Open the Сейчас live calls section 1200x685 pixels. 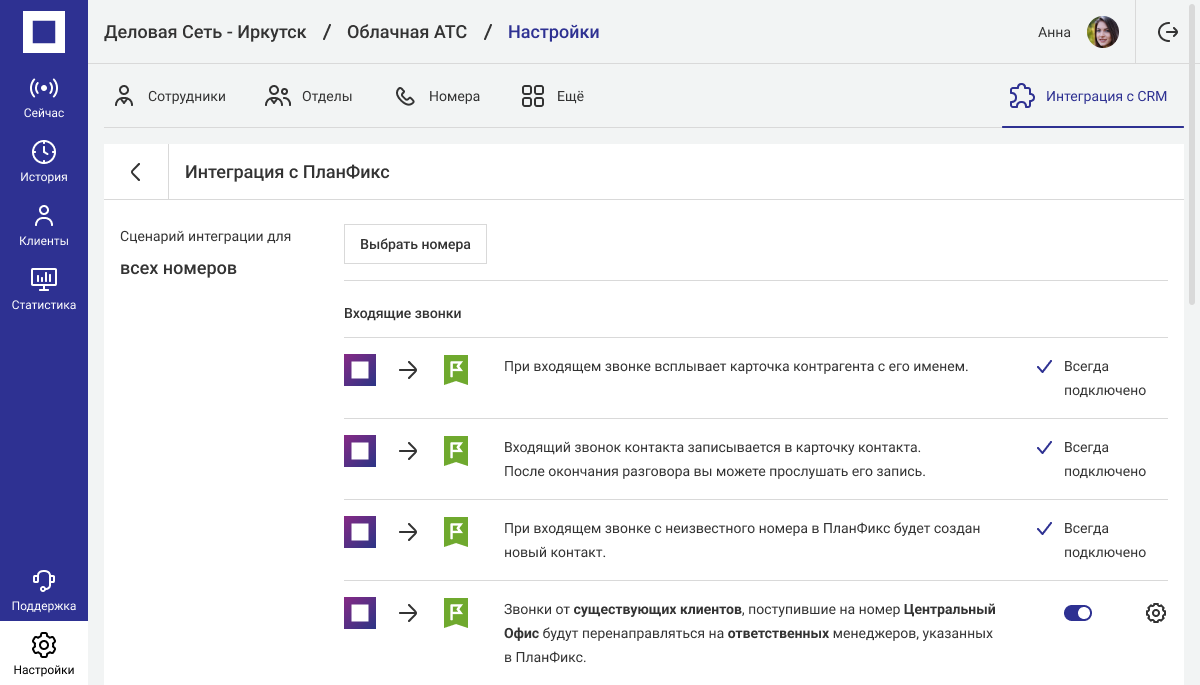pos(44,98)
